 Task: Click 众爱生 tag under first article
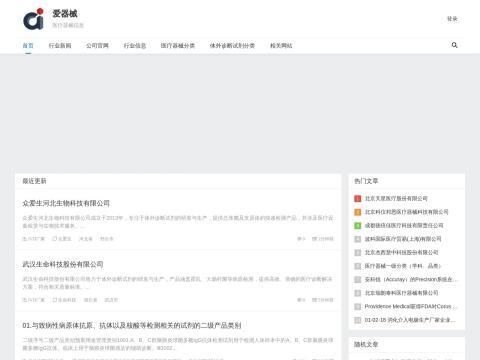[62, 239]
